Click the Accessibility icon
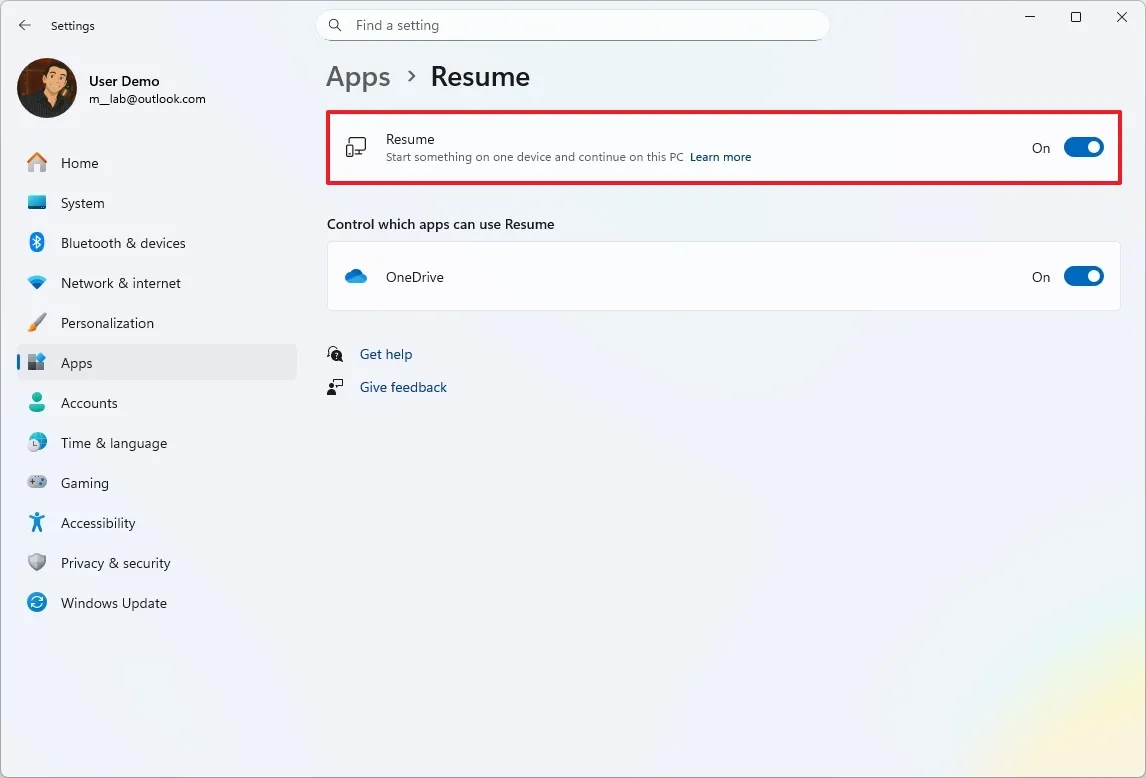1146x778 pixels. pos(37,523)
